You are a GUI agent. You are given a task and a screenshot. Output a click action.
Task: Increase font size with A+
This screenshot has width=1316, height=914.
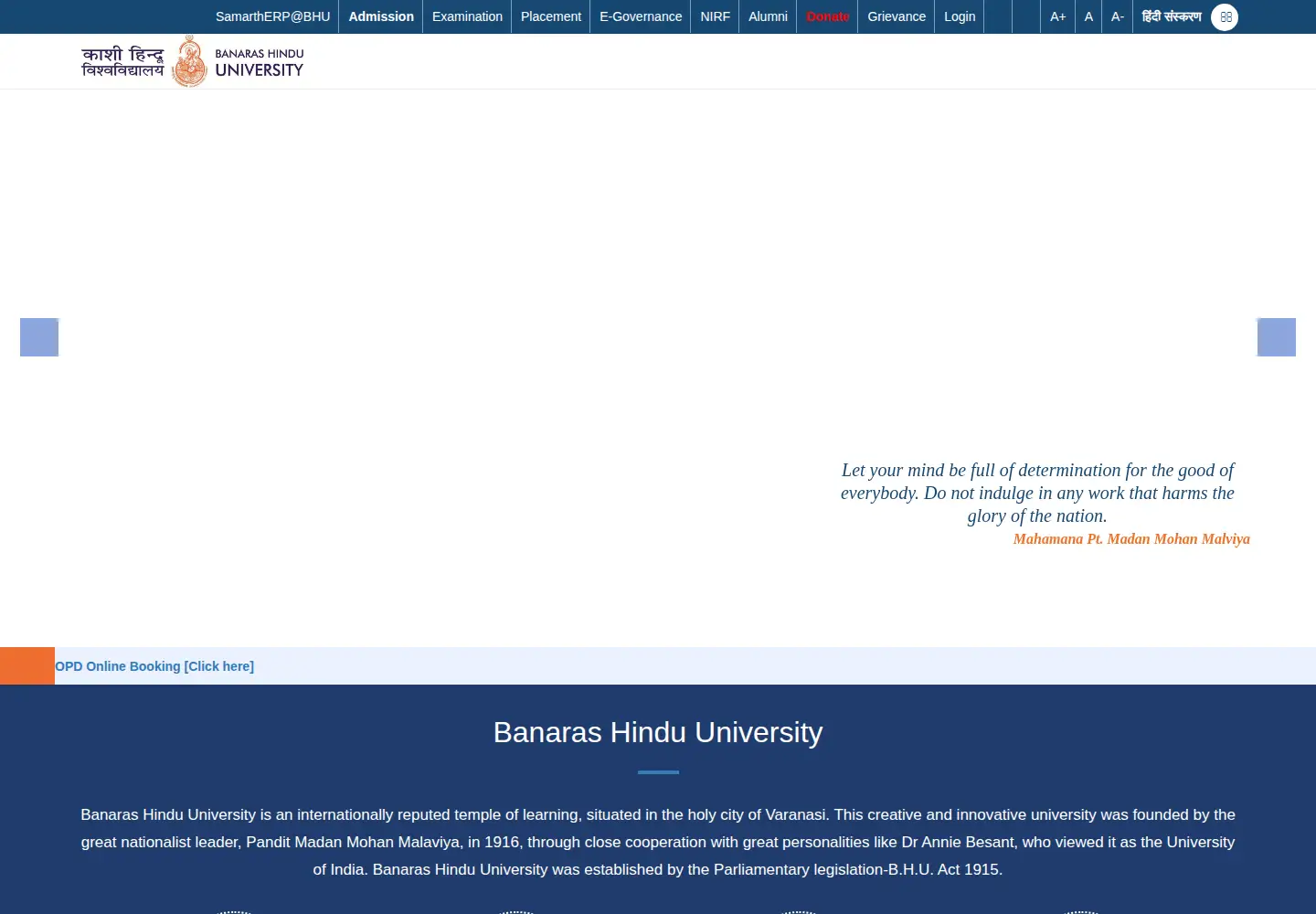(x=1058, y=16)
